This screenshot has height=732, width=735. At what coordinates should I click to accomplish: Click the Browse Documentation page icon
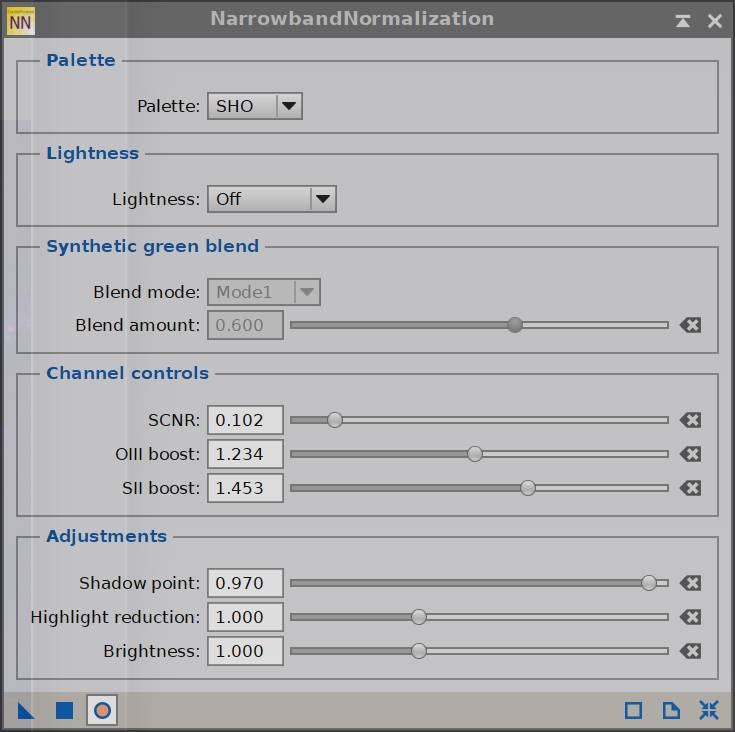click(x=671, y=710)
